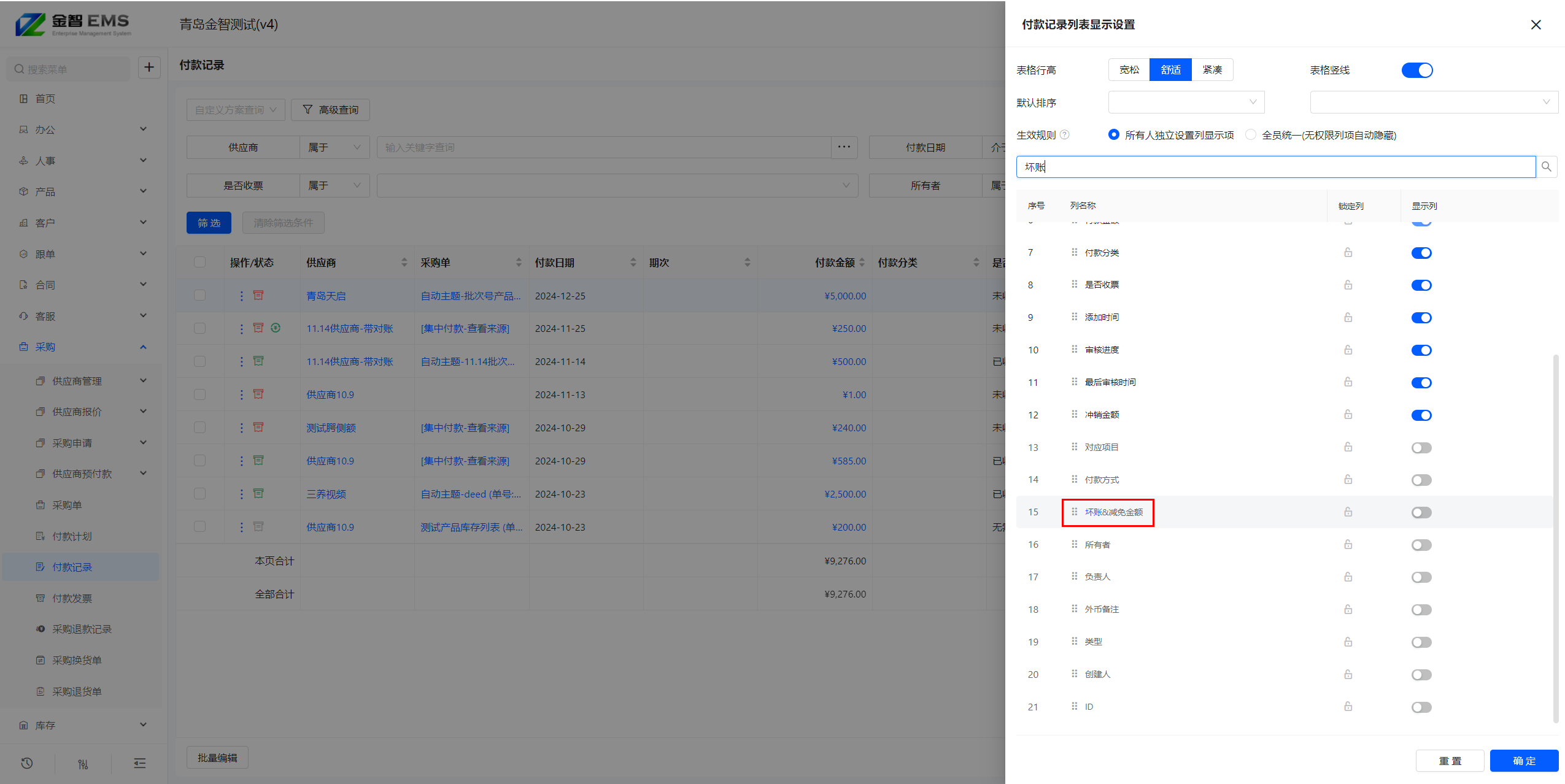Lock the 审核进度 column
Viewport: 1565px width, 784px height.
1348,350
